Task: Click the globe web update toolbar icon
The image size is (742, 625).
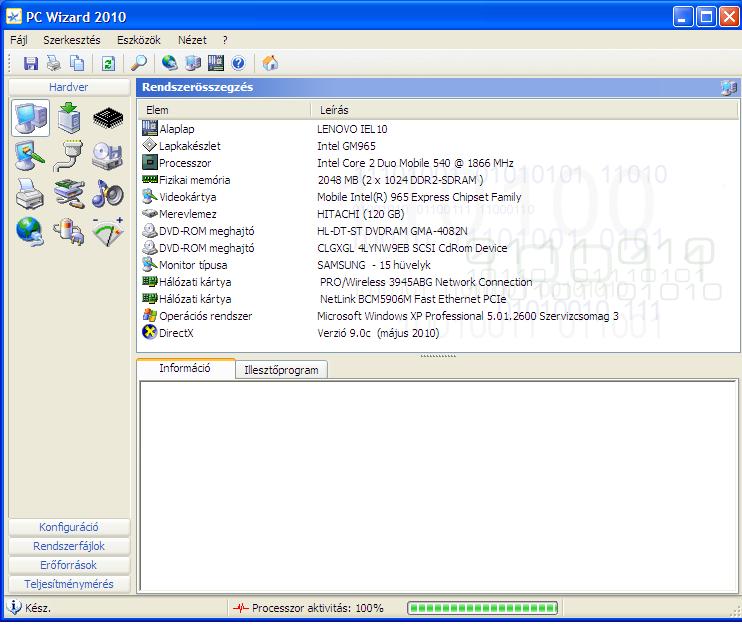Action: [170, 63]
